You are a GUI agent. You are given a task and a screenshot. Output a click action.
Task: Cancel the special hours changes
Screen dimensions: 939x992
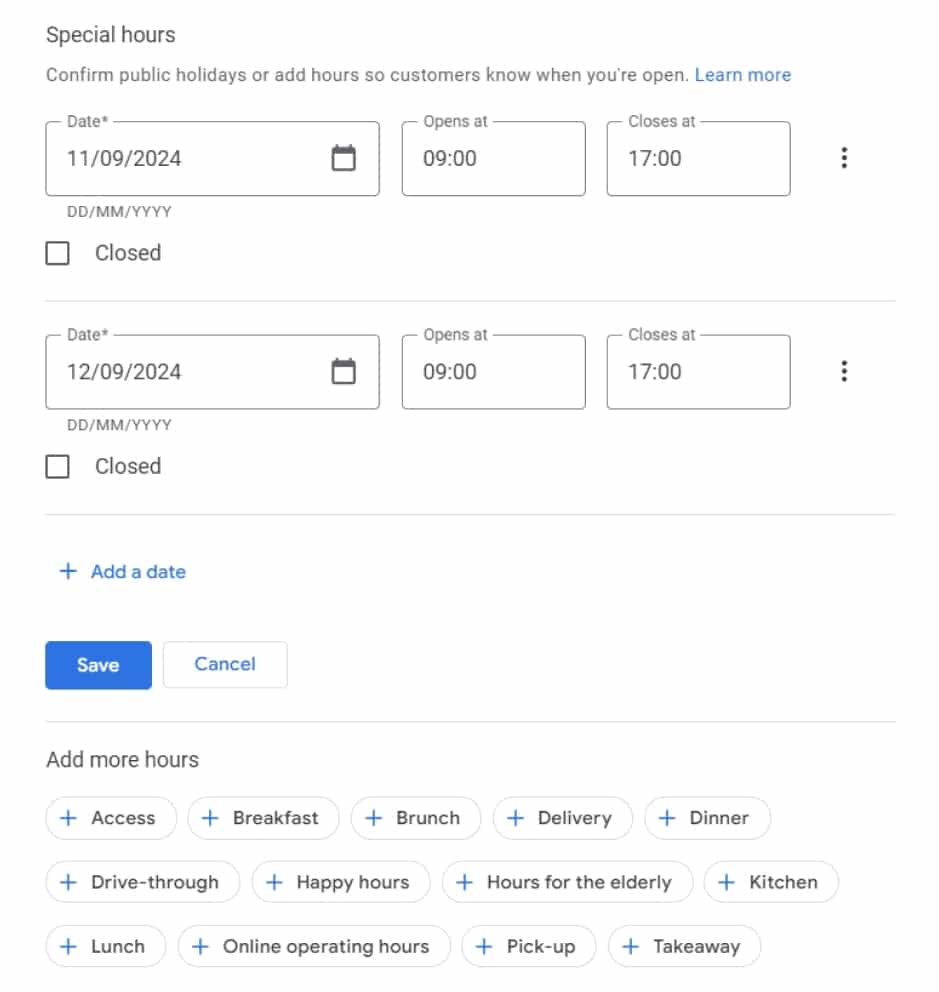coord(225,664)
